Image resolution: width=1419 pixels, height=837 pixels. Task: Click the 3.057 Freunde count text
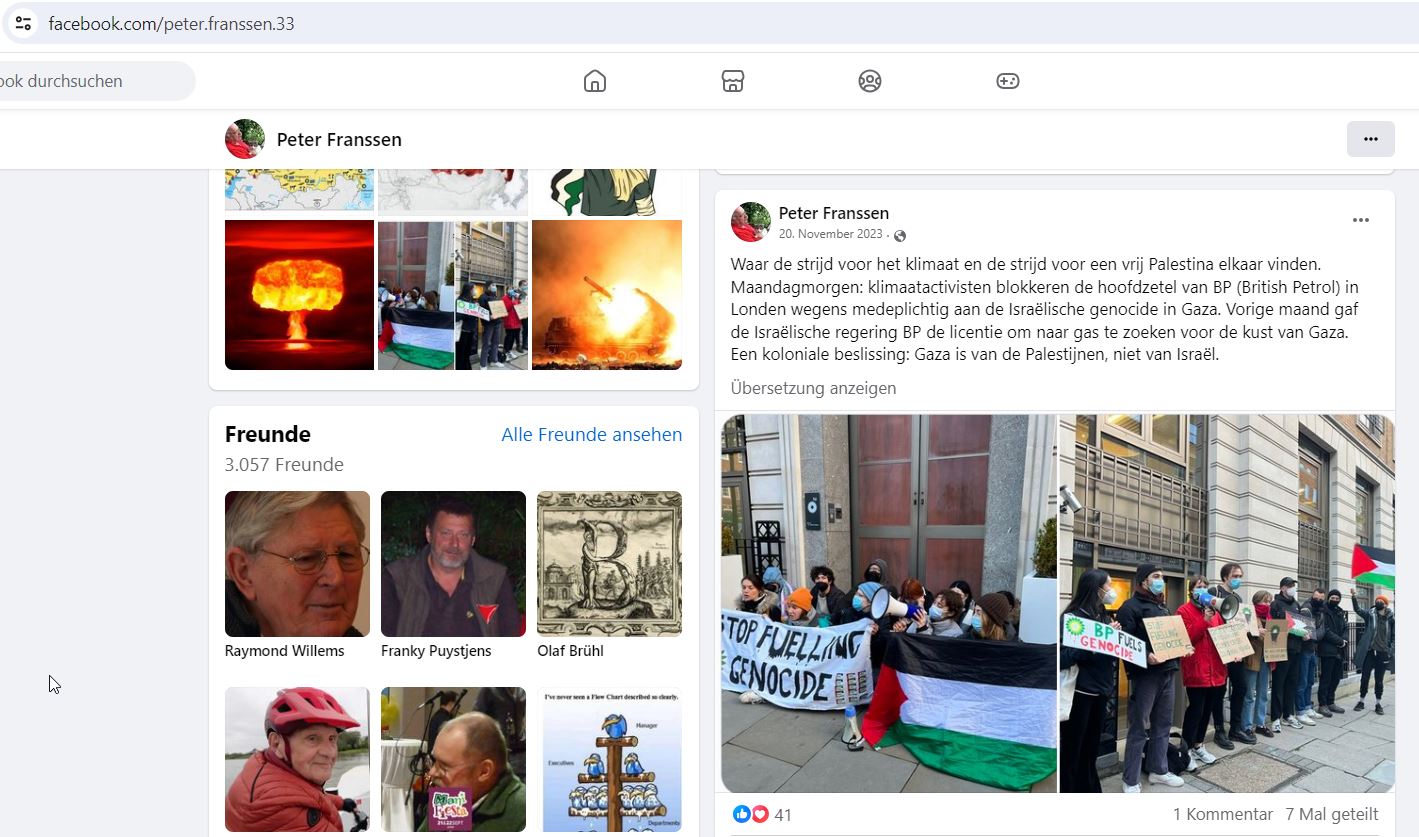284,465
